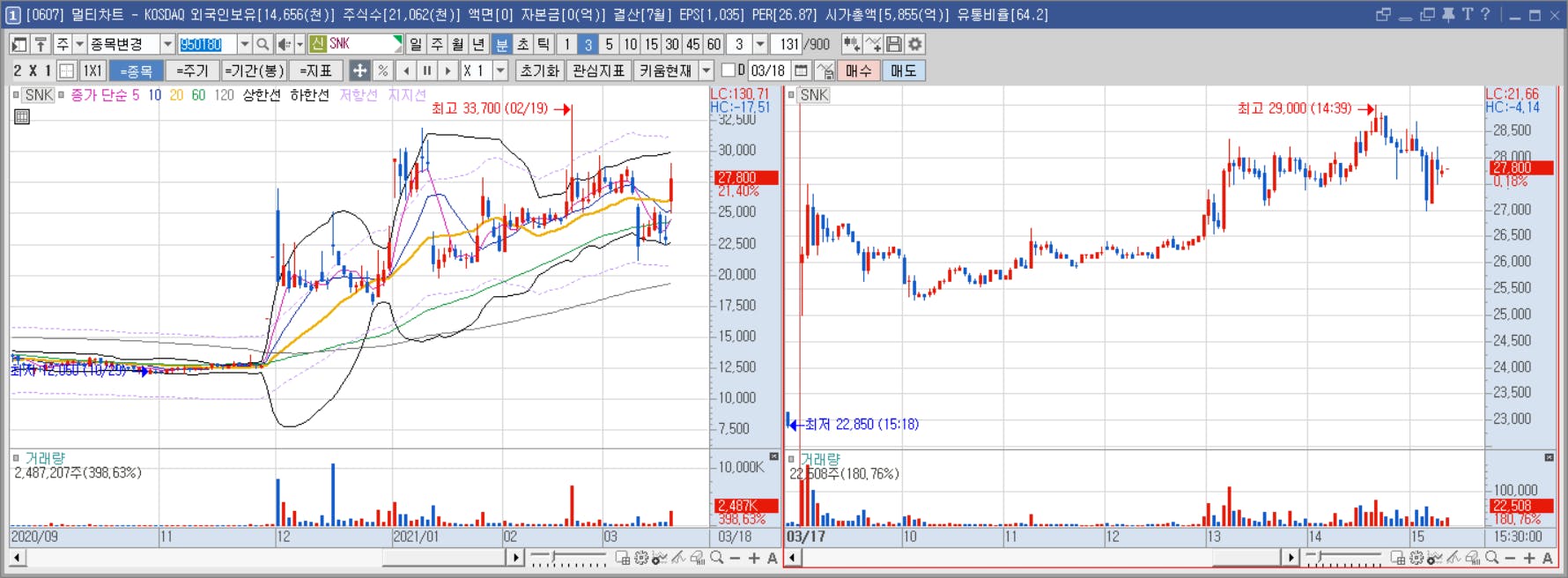
Task: Toggle the =종목 sync button
Action: [x=137, y=70]
